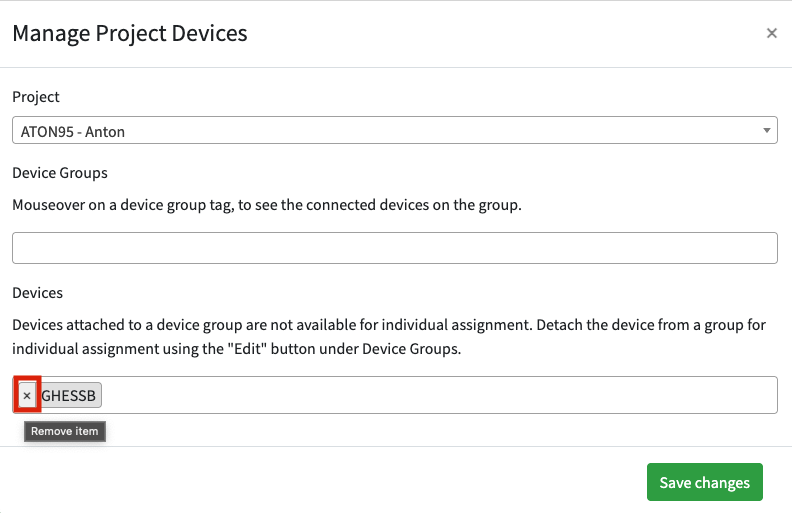Screen dimensions: 792x513
Task: Click the "Project" field label
Action: point(36,97)
